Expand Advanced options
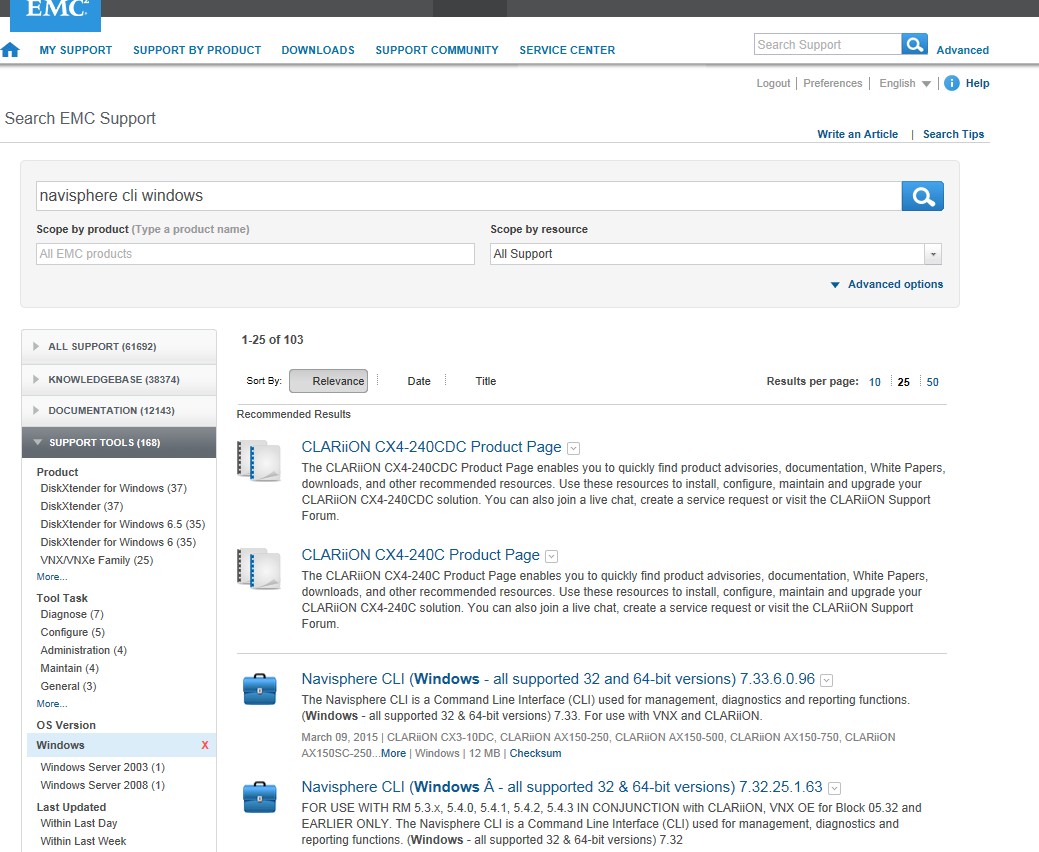 point(887,284)
